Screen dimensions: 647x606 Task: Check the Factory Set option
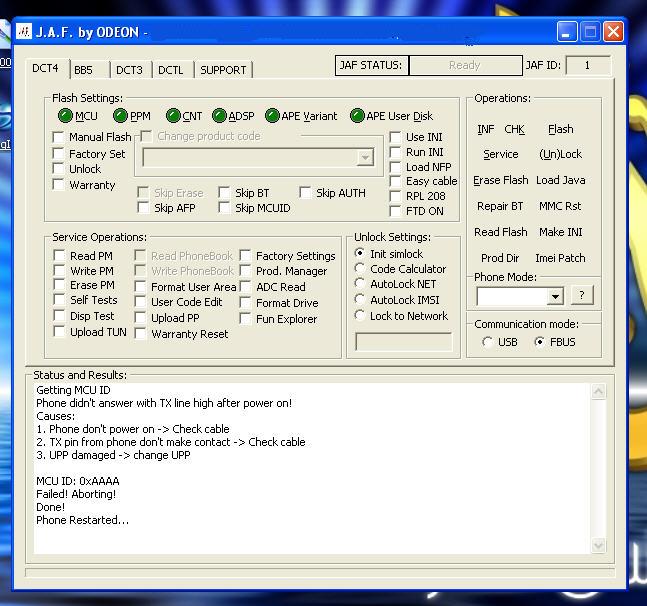pos(58,153)
